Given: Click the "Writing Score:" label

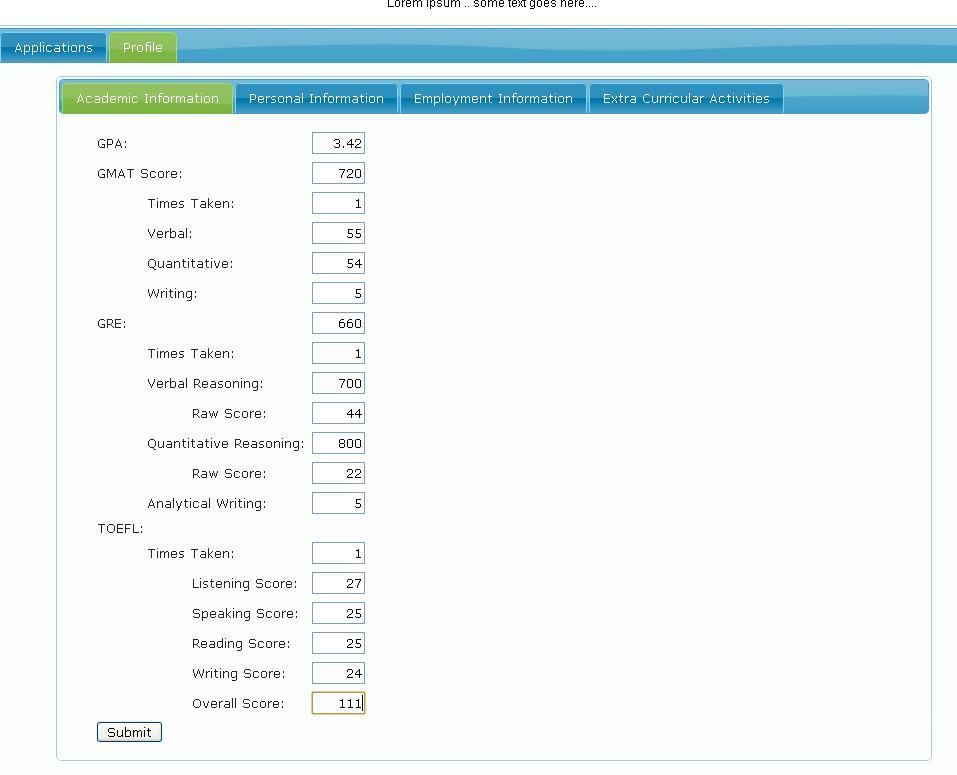Looking at the screenshot, I should (239, 674).
